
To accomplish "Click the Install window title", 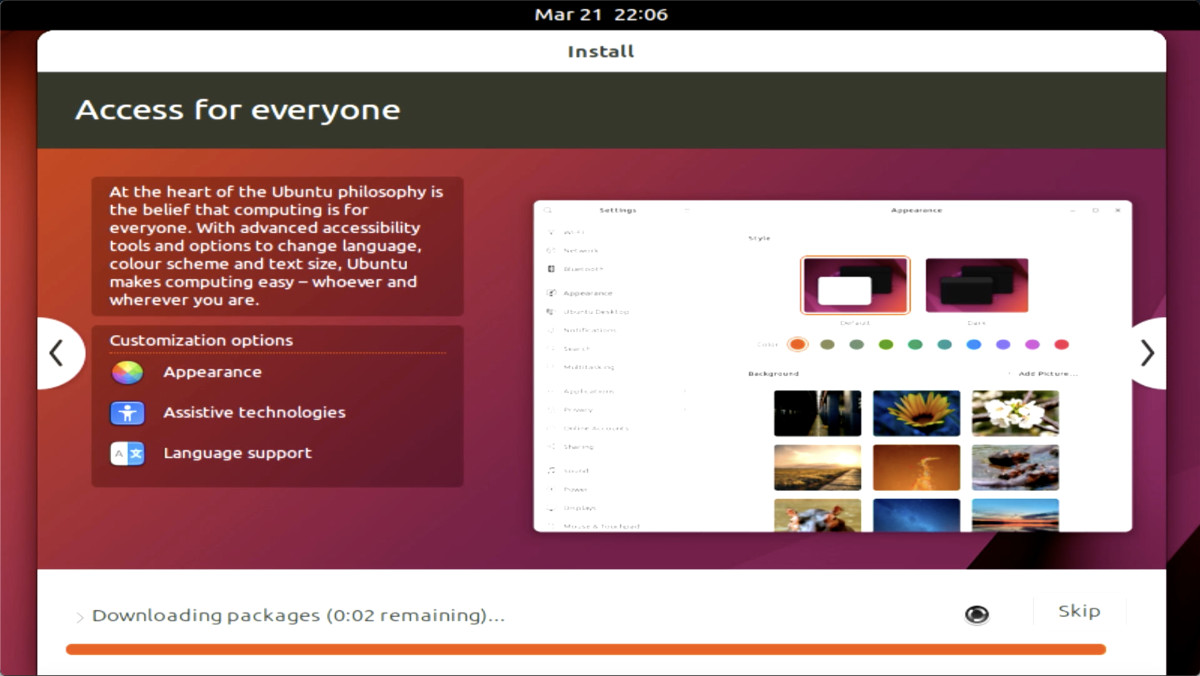I will [601, 51].
